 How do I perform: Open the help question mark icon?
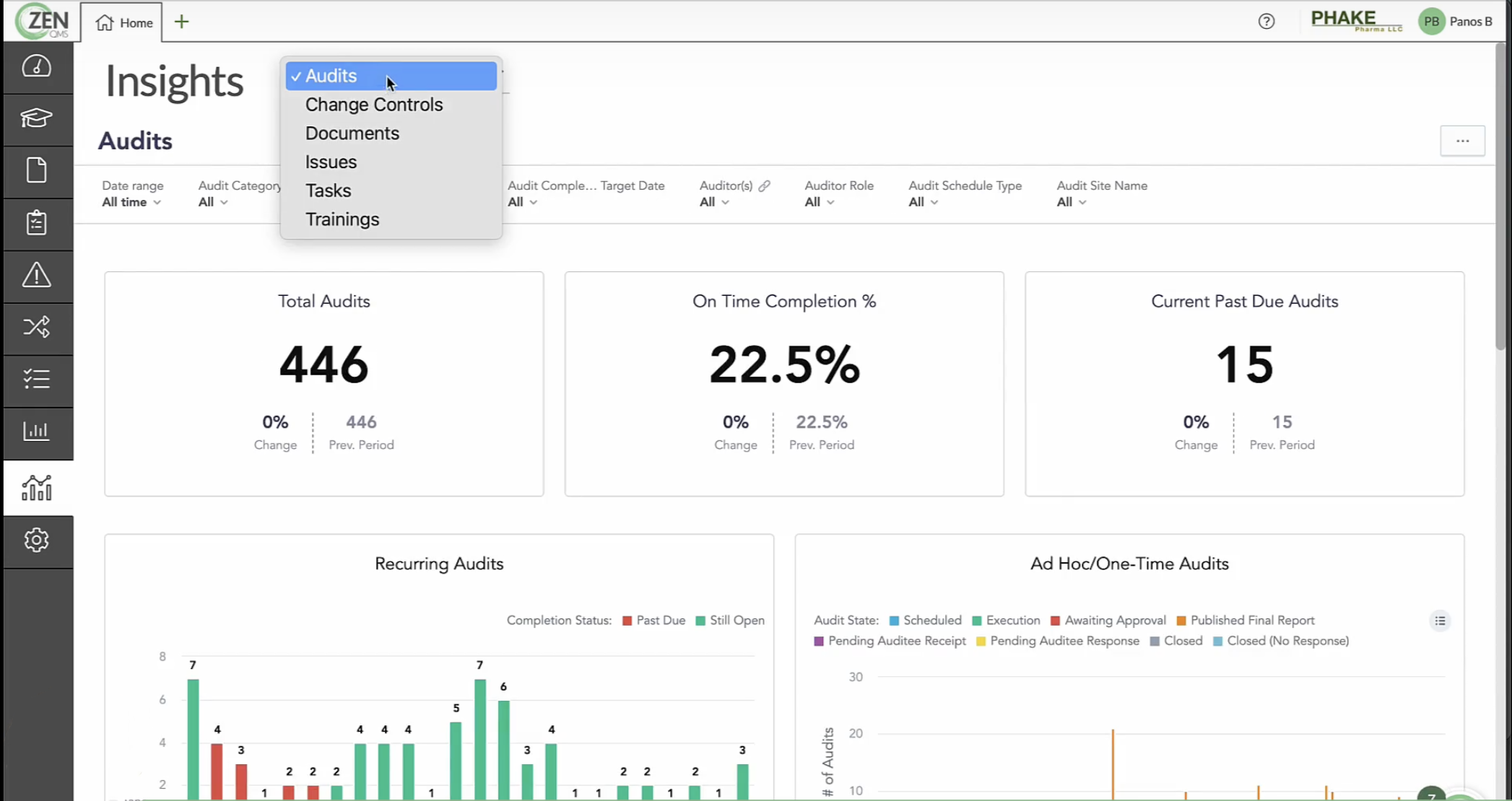1266,22
